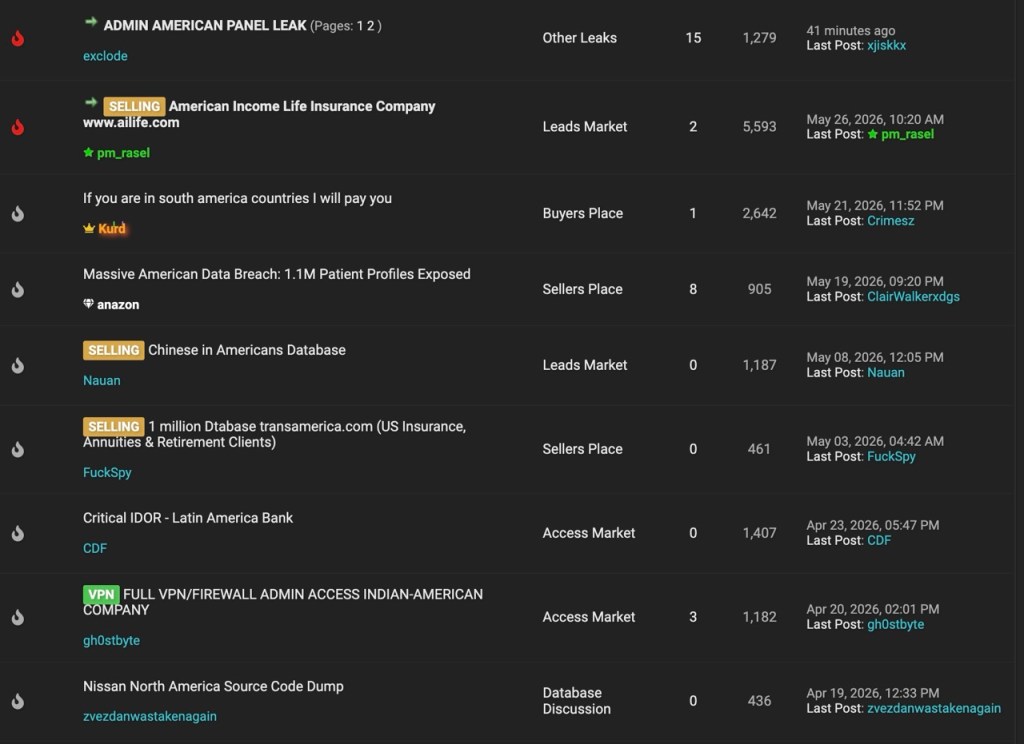
Task: Click SELLING tag on Chinese in Americans Database
Action: coord(114,350)
